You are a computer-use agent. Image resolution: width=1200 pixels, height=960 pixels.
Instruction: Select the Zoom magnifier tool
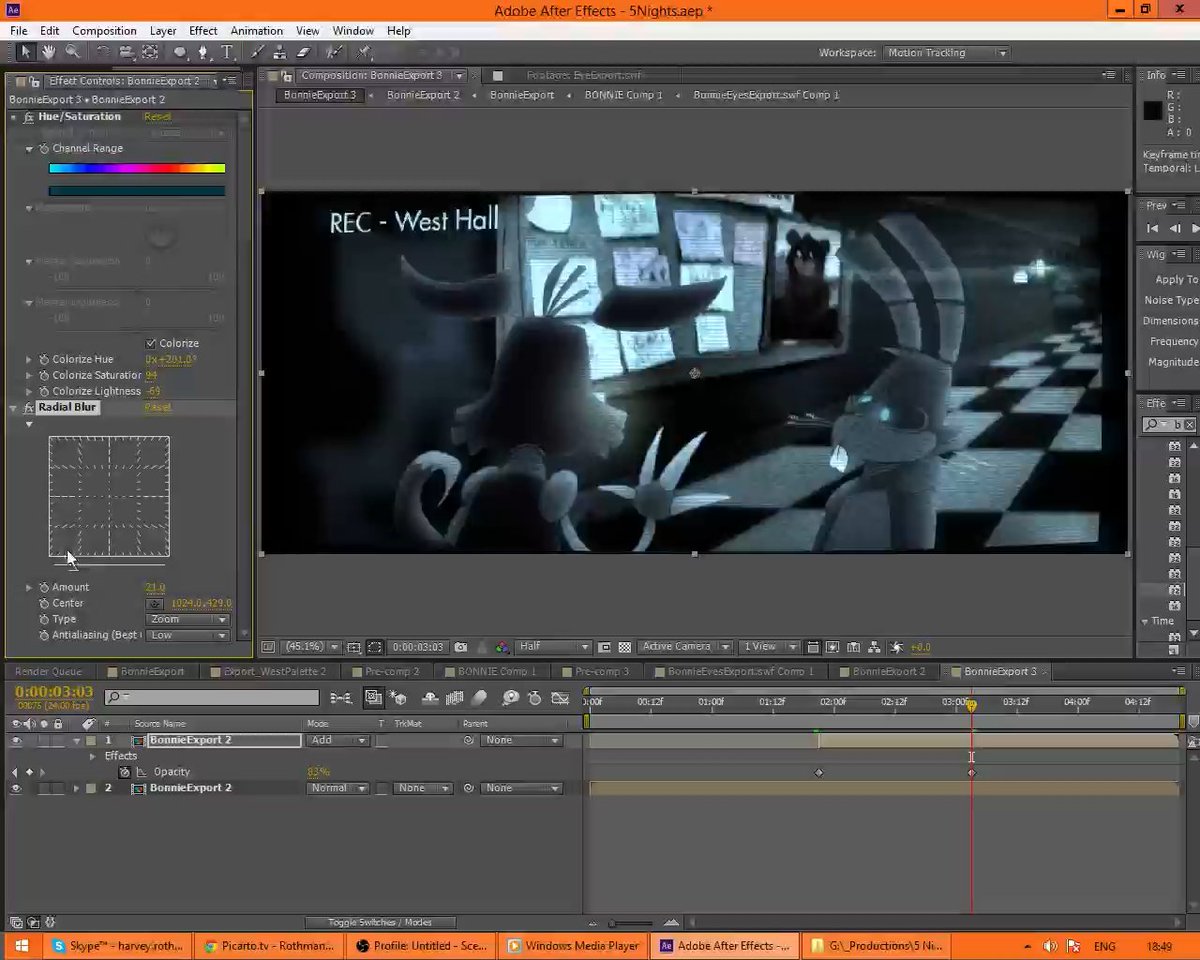[x=72, y=52]
